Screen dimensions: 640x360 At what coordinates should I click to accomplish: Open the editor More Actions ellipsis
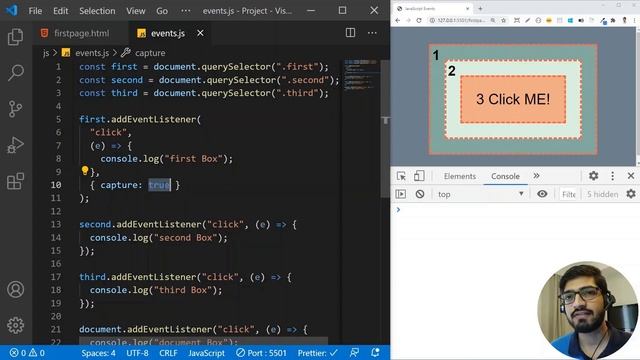point(372,33)
